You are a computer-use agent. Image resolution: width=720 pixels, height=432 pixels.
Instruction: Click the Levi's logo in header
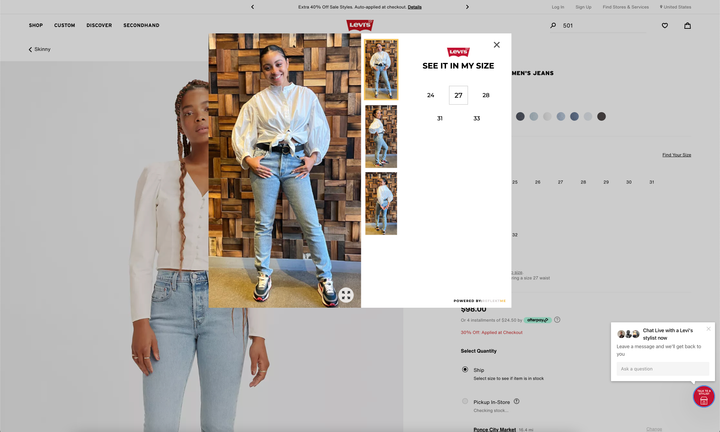tap(360, 25)
